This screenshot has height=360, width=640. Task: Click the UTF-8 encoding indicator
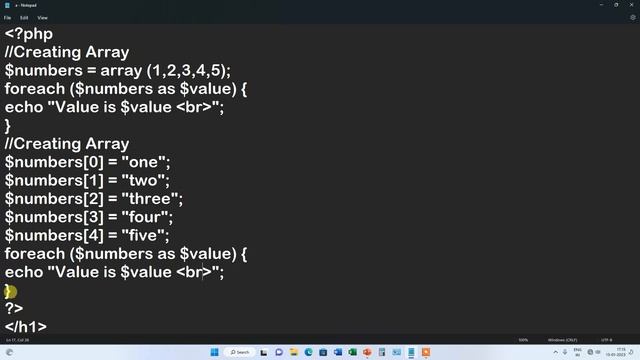(606, 340)
